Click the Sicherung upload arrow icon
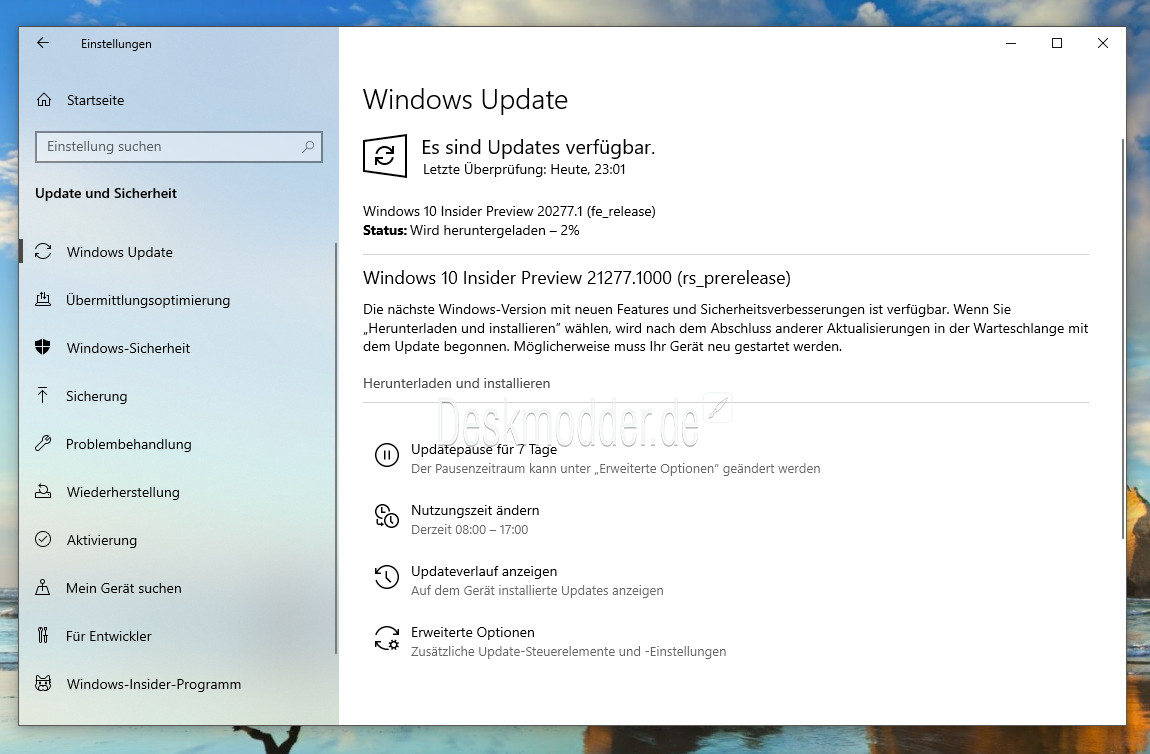 pos(43,395)
